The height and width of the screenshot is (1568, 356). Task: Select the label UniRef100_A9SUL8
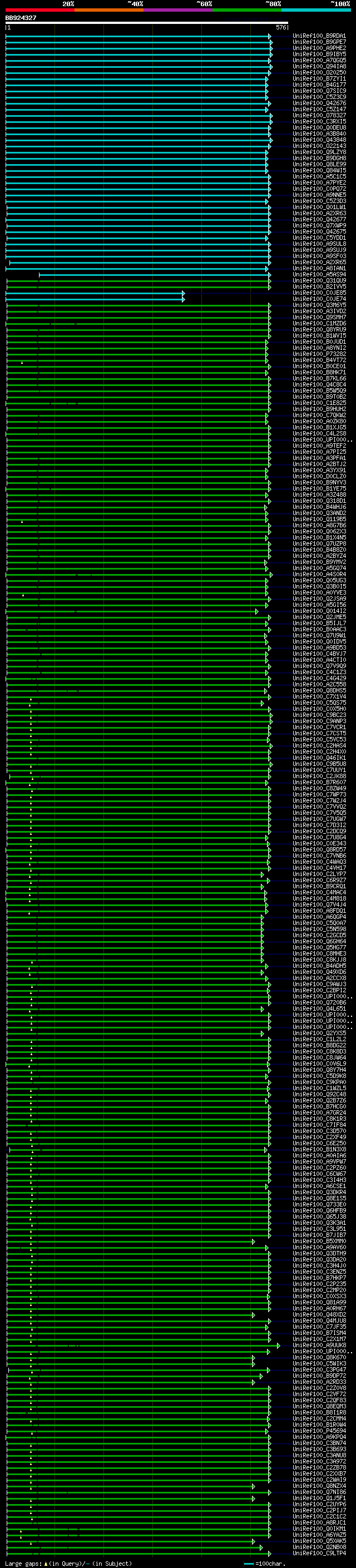(x=319, y=244)
